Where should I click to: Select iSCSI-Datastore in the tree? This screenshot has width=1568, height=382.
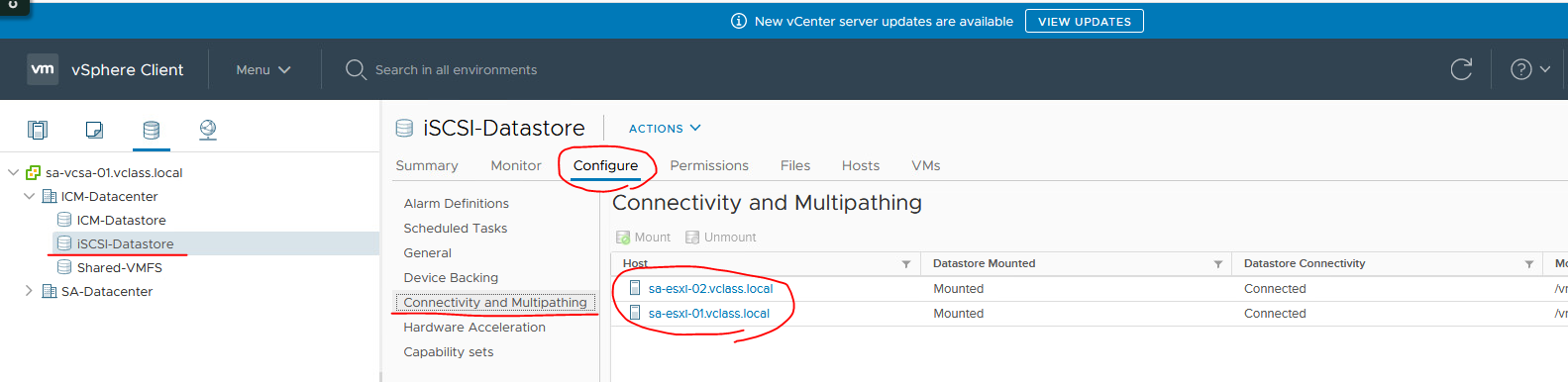click(x=125, y=243)
